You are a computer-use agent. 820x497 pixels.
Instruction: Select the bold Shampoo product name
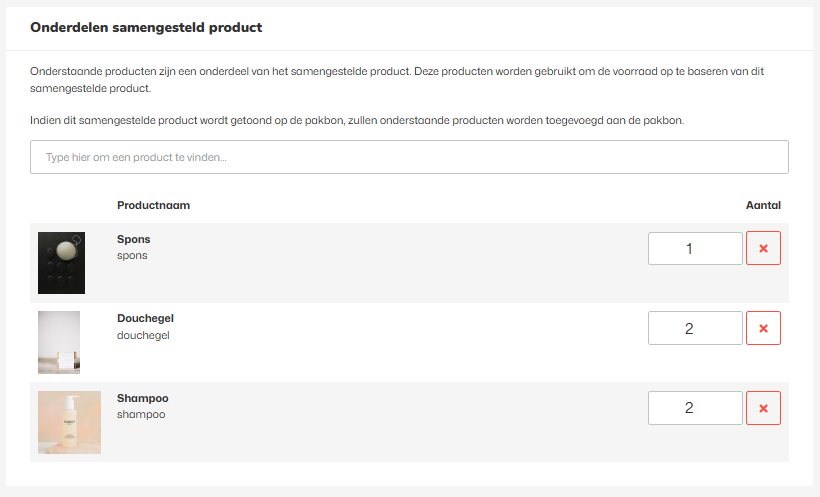tap(142, 398)
